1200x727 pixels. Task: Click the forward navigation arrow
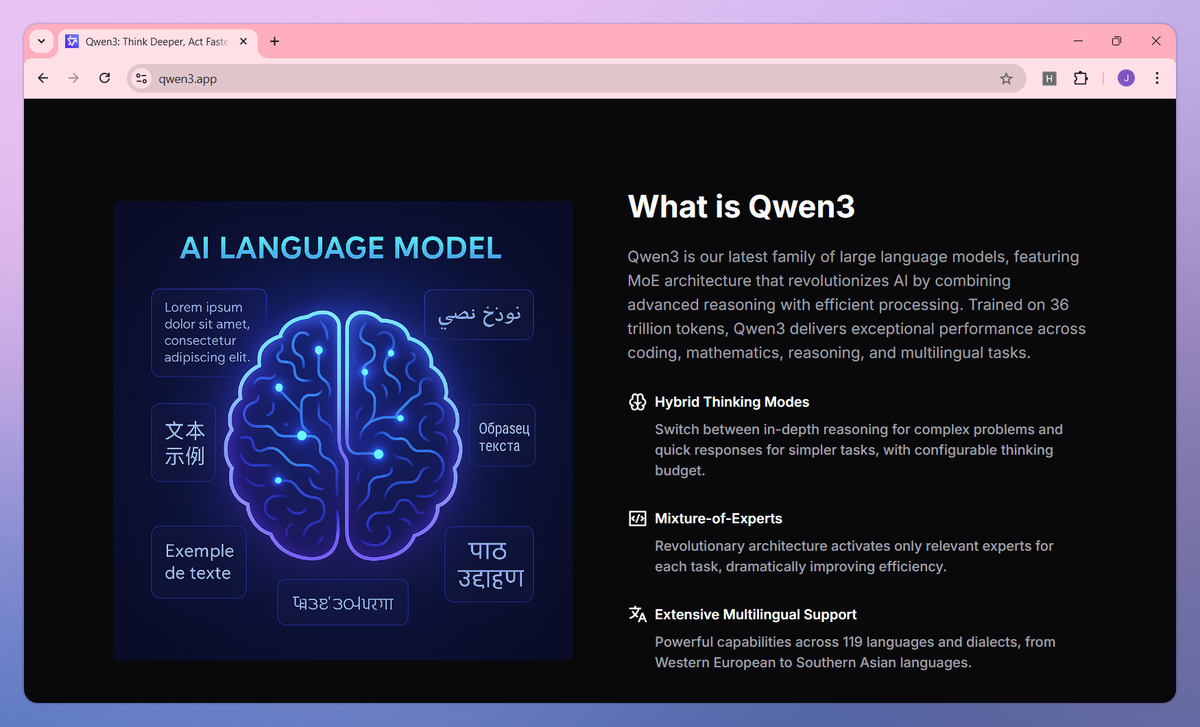[x=73, y=78]
